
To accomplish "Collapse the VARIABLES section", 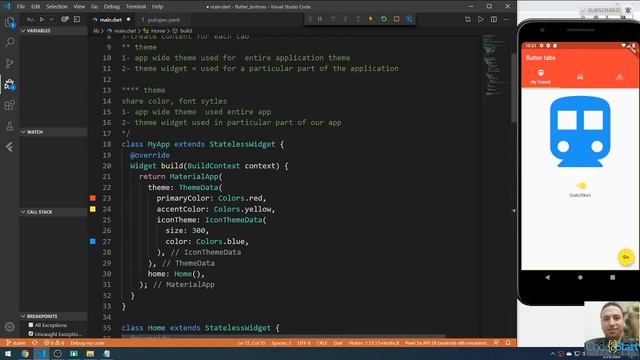I will pyautogui.click(x=53, y=31).
